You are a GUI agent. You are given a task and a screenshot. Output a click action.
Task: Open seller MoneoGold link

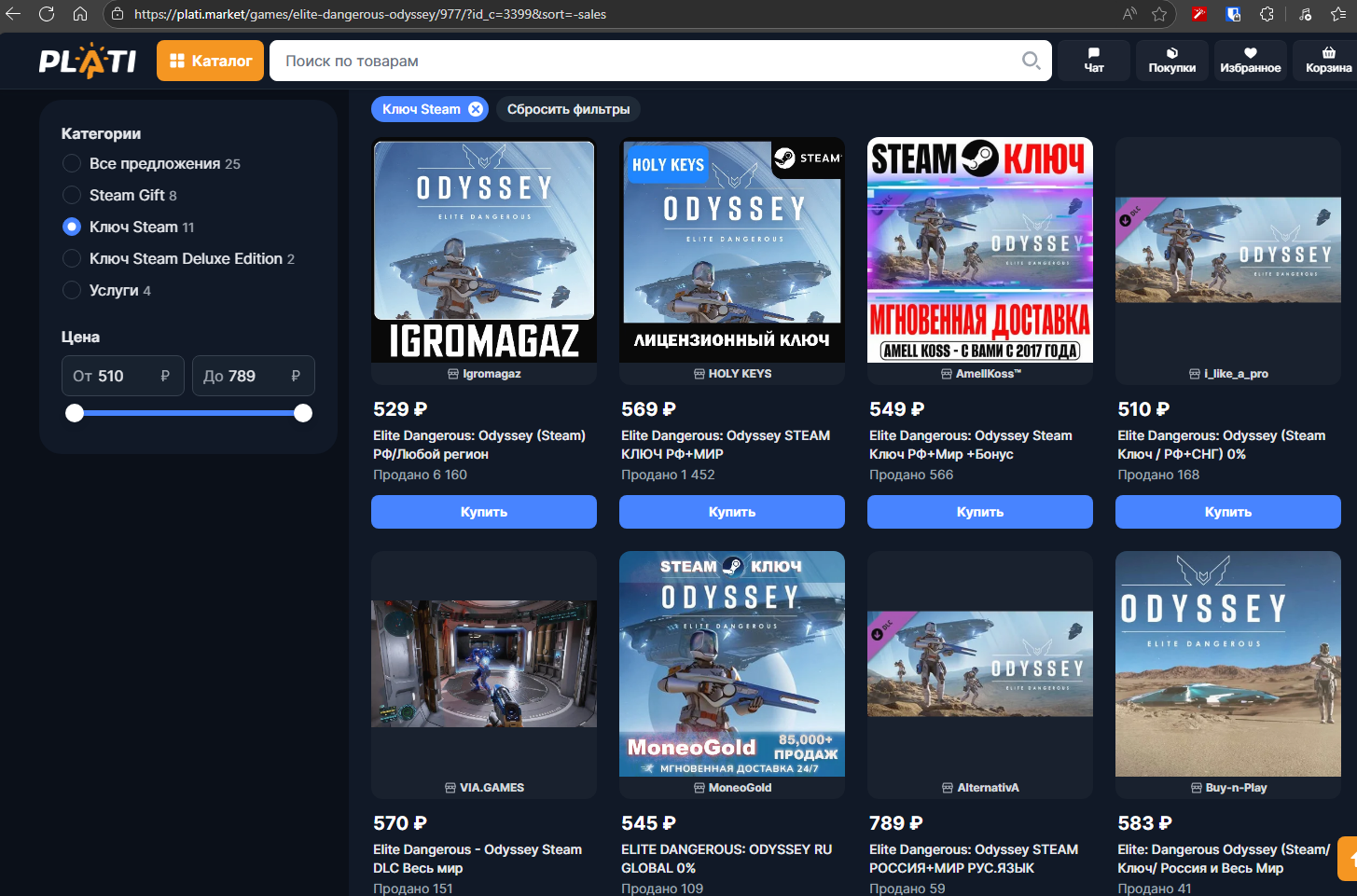click(x=732, y=788)
